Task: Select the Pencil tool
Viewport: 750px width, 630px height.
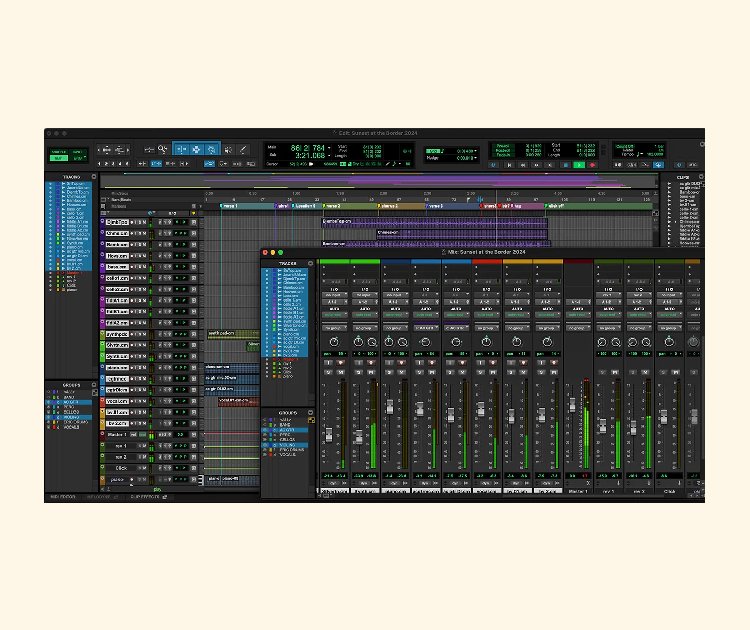Action: [x=243, y=150]
